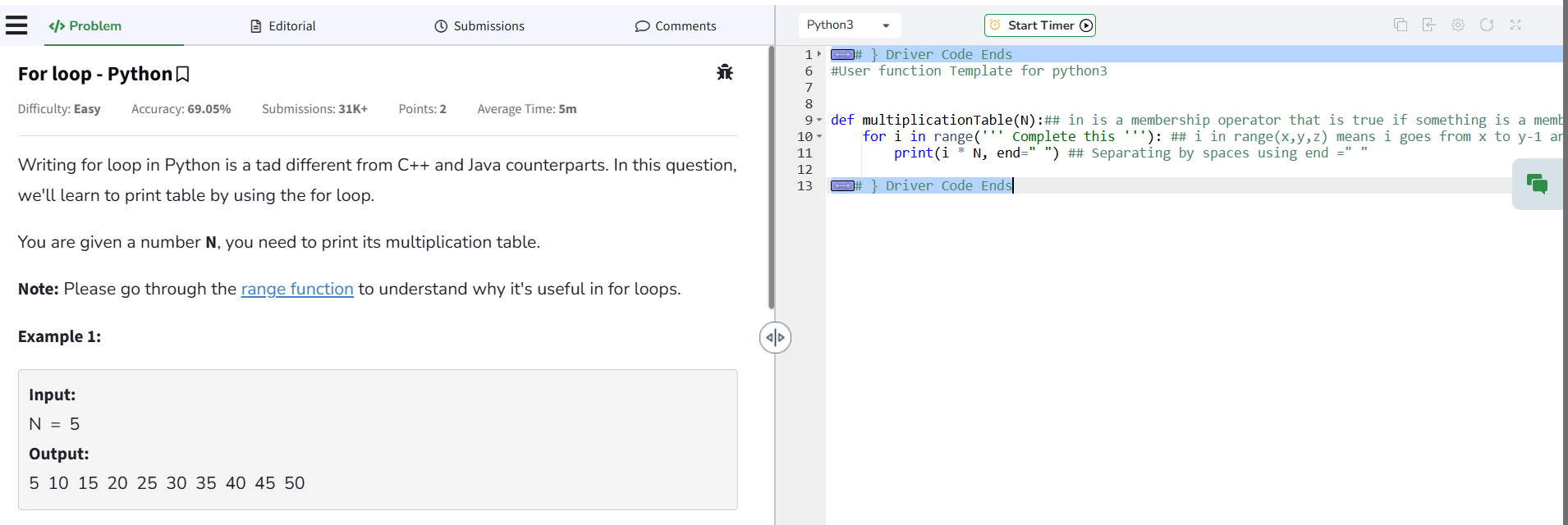Expand the folded code at line 1
The height and width of the screenshot is (525, 1568).
pos(819,54)
